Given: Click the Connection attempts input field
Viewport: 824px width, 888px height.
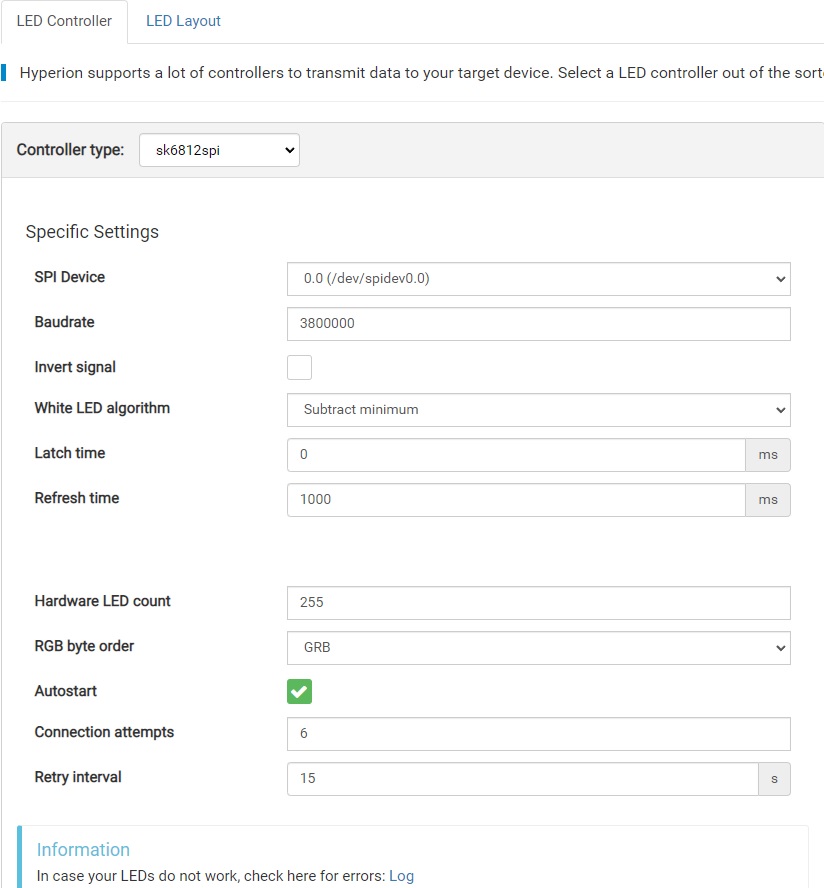Looking at the screenshot, I should click(x=538, y=733).
